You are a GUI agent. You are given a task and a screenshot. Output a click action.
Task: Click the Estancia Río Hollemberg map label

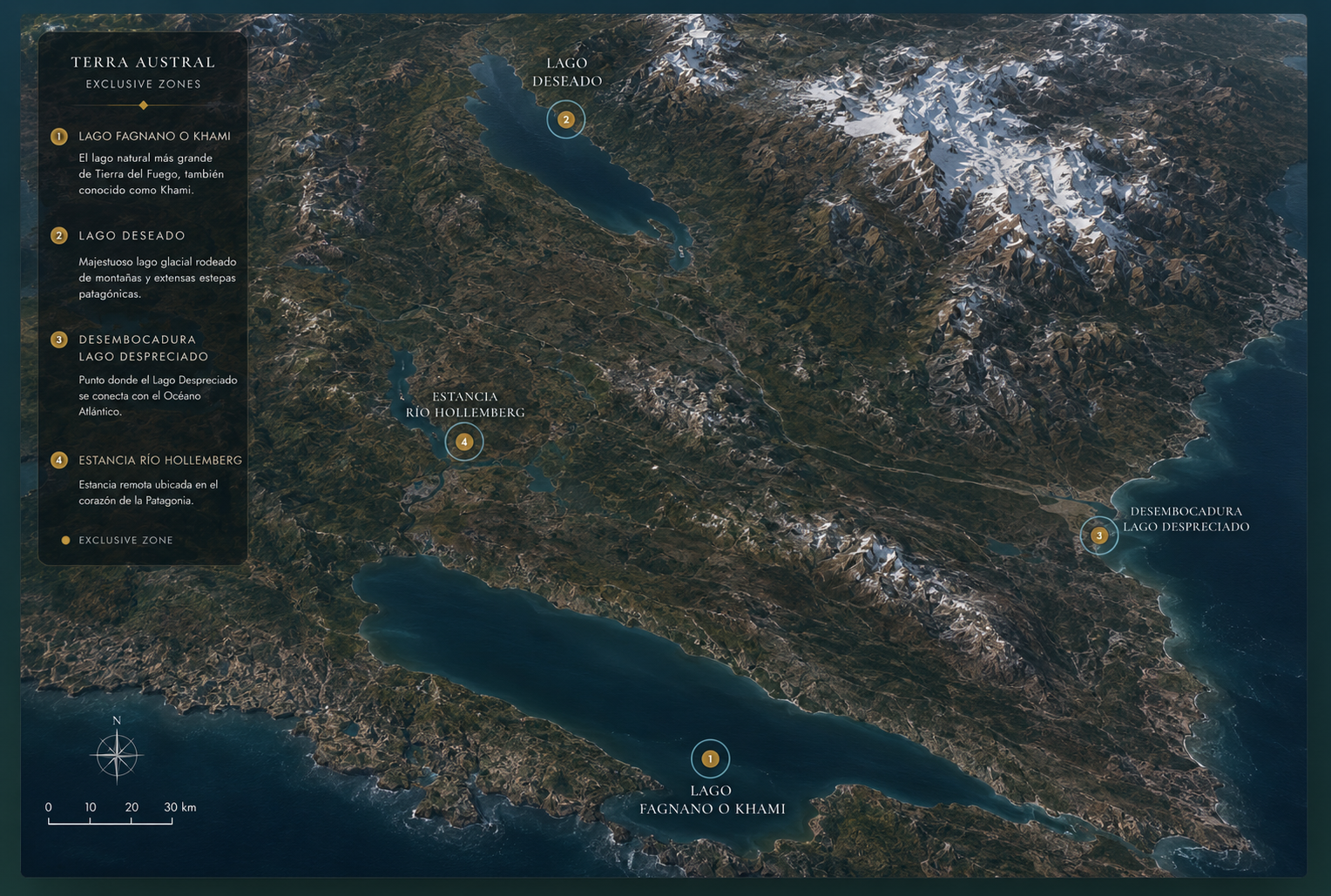click(465, 404)
